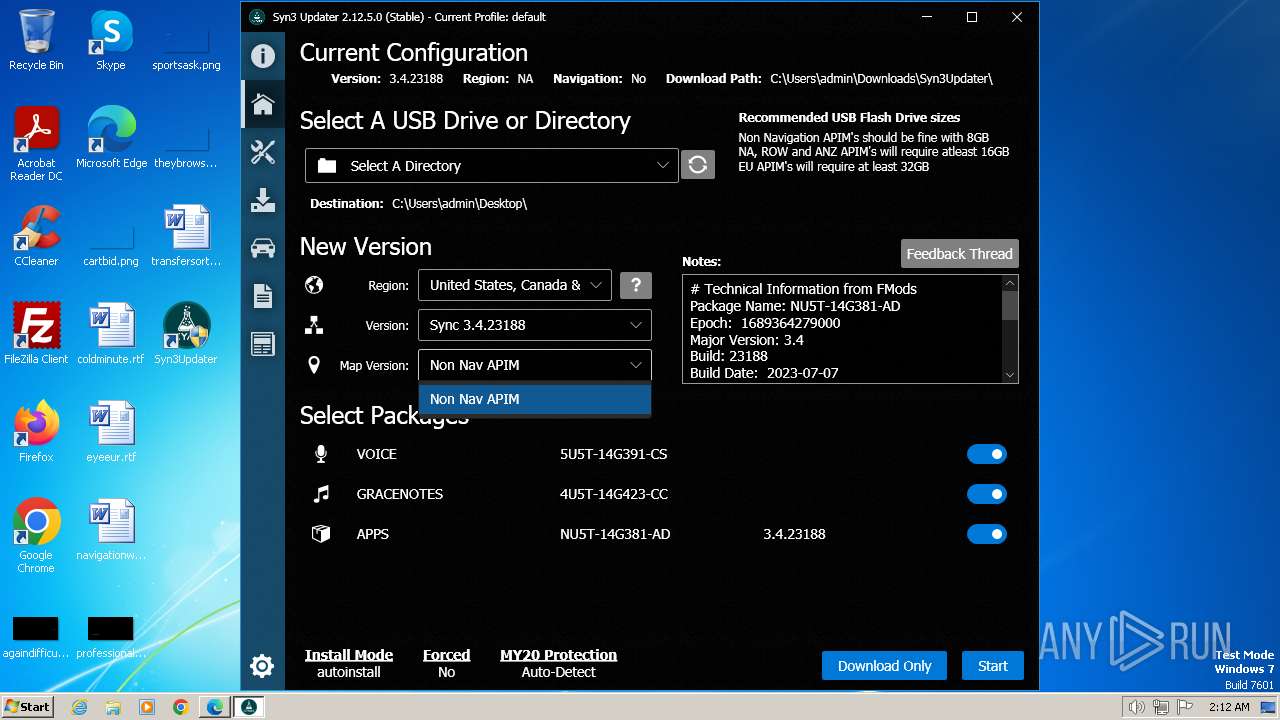The height and width of the screenshot is (720, 1280).
Task: Open the Settings gear icon
Action: click(x=262, y=666)
